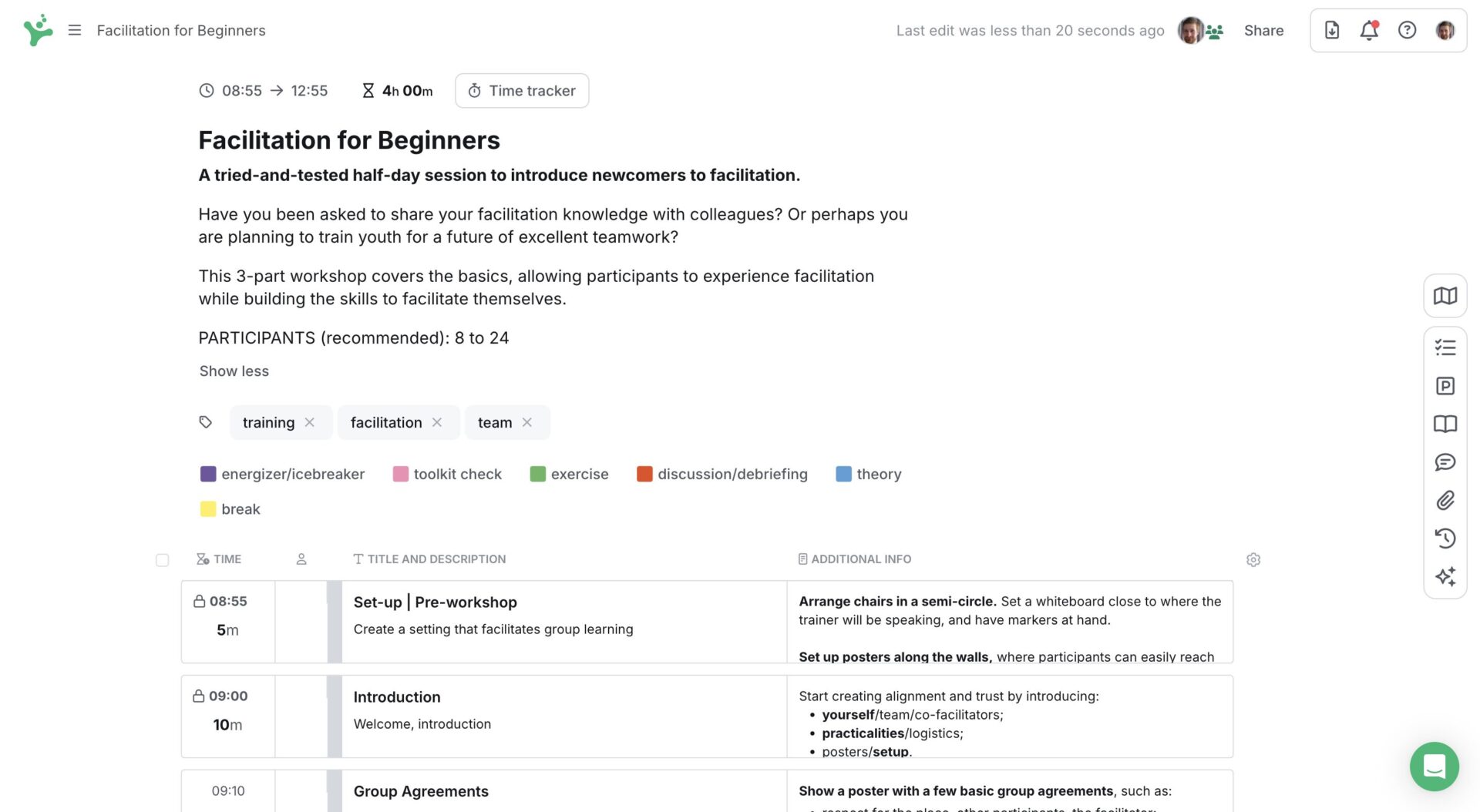Open the user profile avatar menu

(1445, 30)
